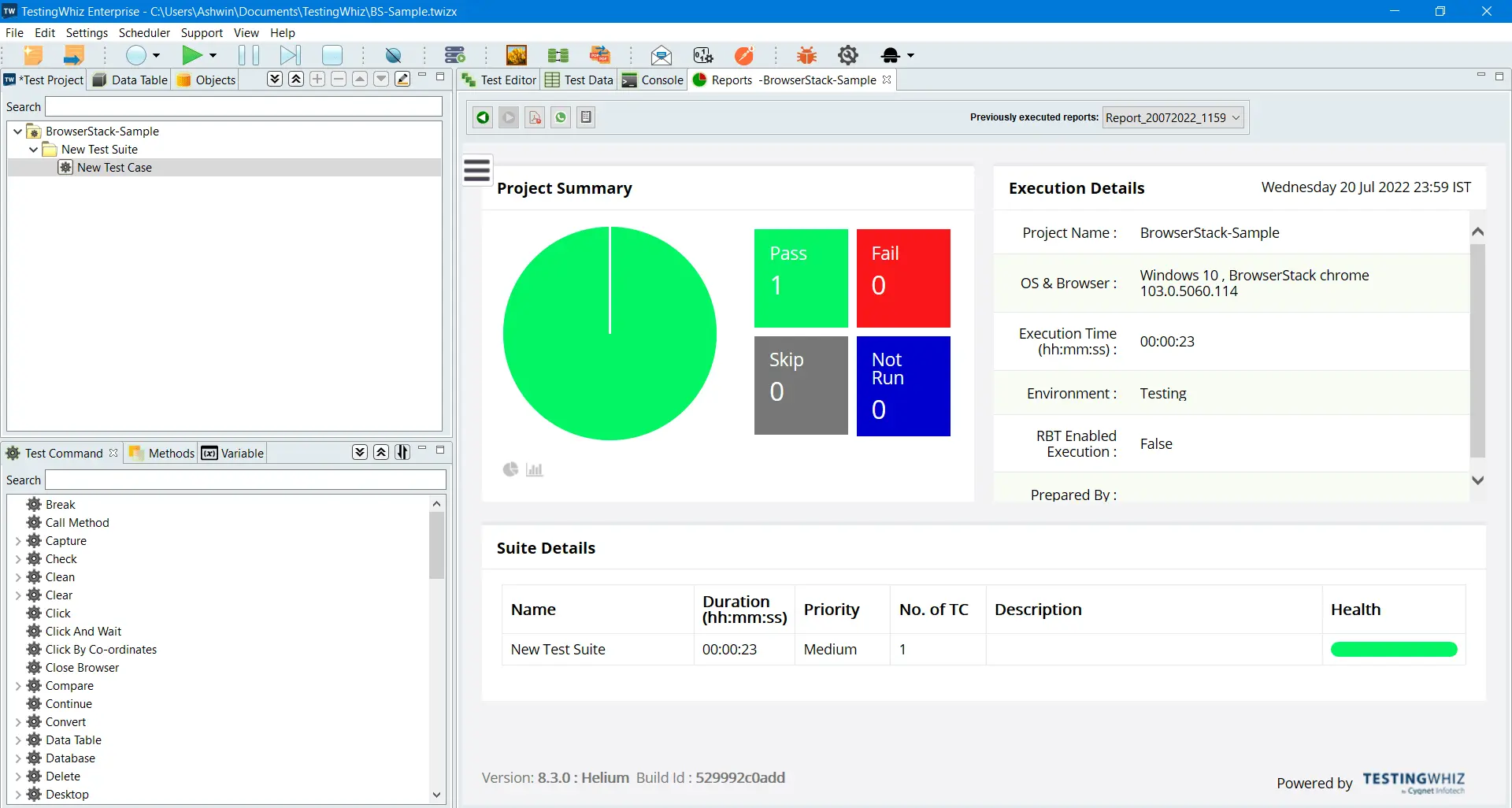Switch chart to bar graph view
Viewport: 1512px width, 808px height.
pos(535,470)
